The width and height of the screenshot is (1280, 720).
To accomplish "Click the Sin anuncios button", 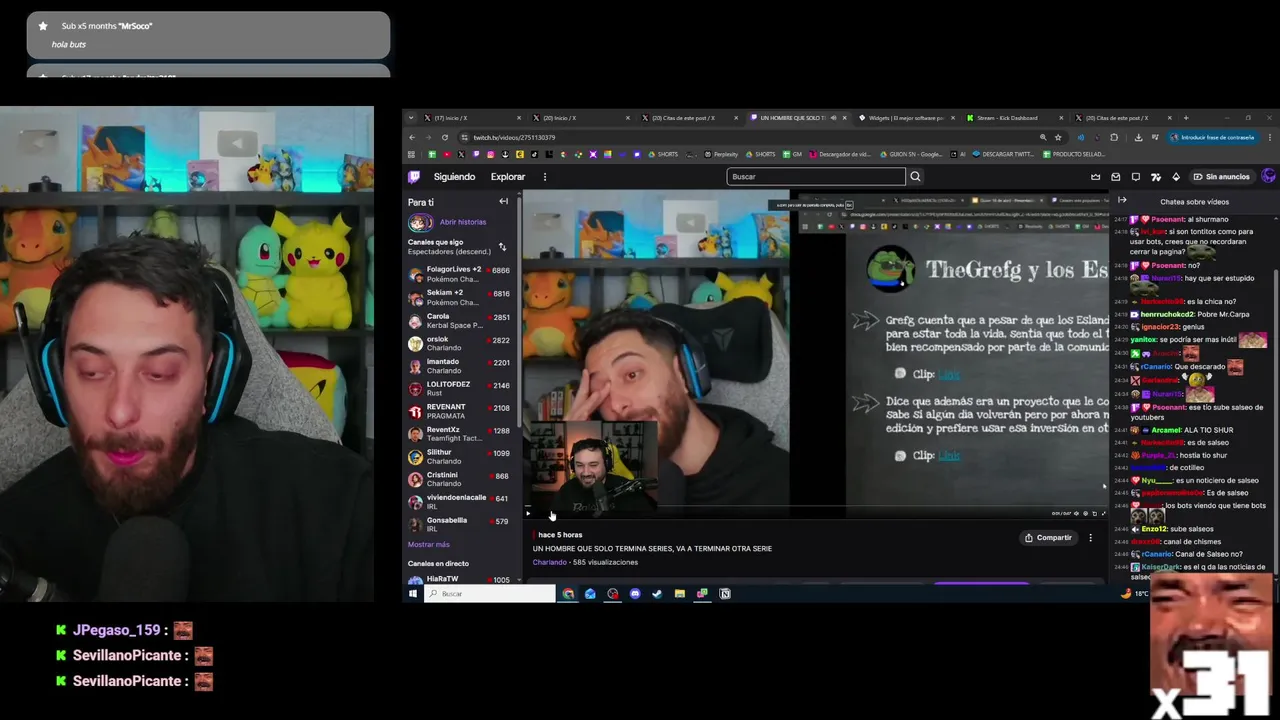I will (x=1221, y=177).
